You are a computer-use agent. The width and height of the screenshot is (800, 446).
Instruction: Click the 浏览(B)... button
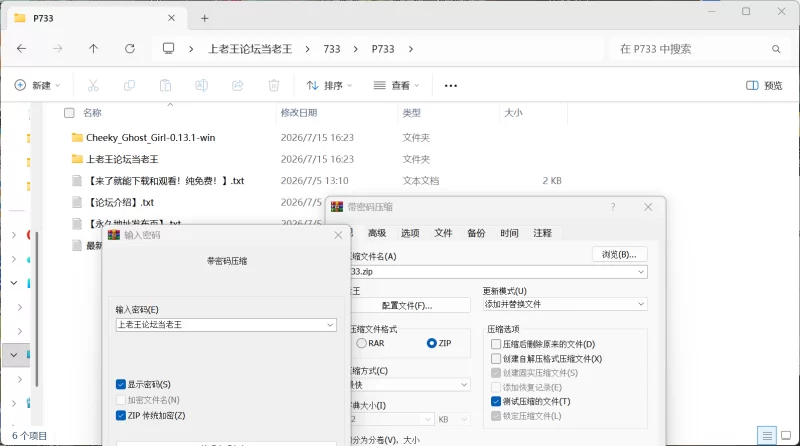[619, 254]
